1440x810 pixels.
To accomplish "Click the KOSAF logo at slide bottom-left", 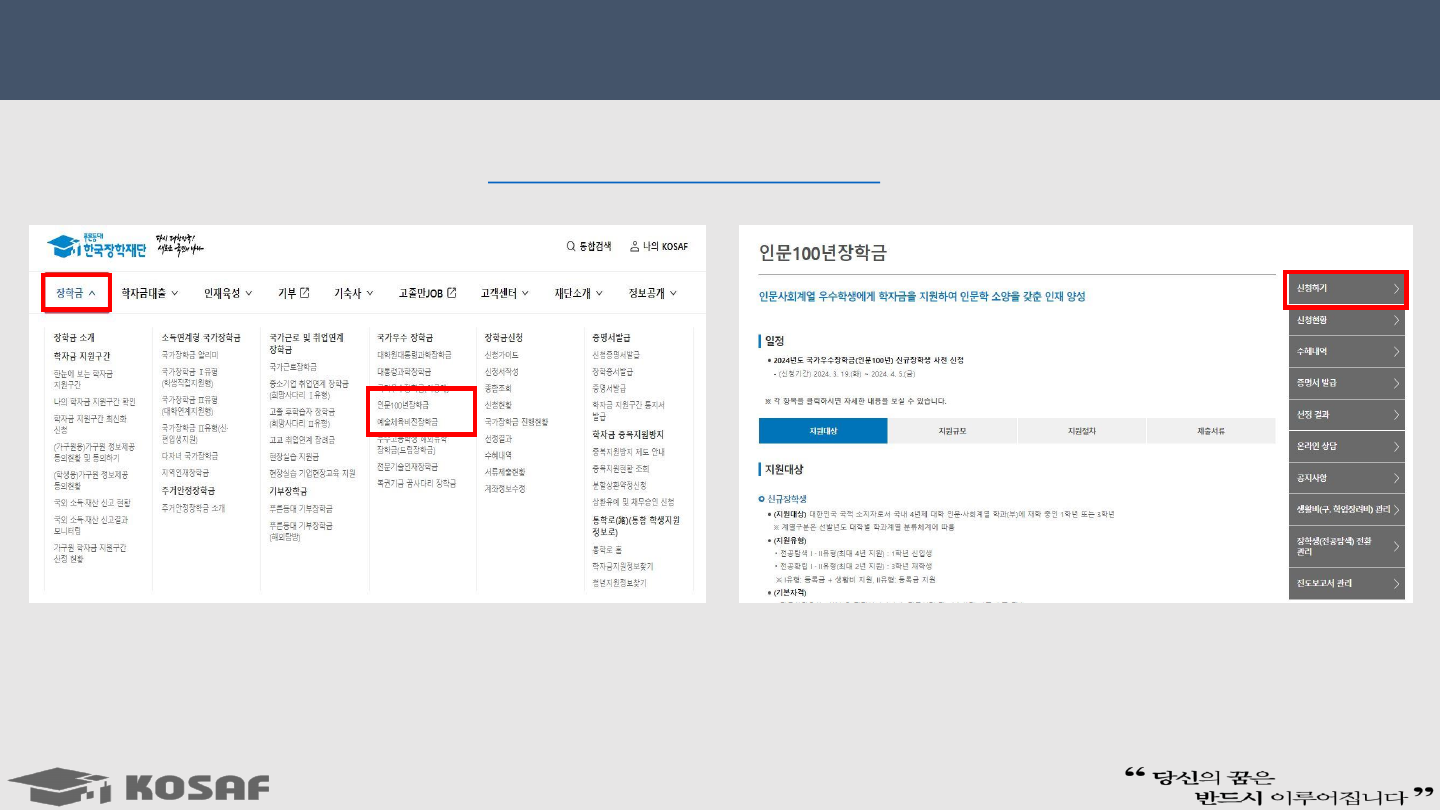I will (x=139, y=786).
